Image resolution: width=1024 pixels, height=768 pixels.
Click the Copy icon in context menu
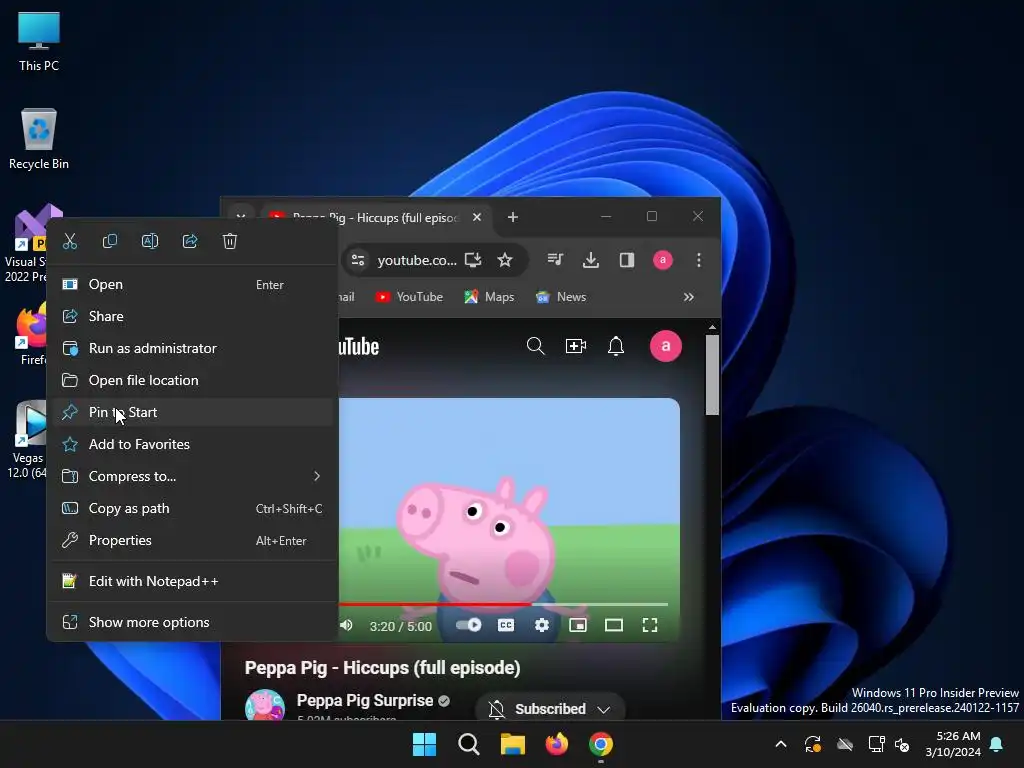tap(110, 242)
